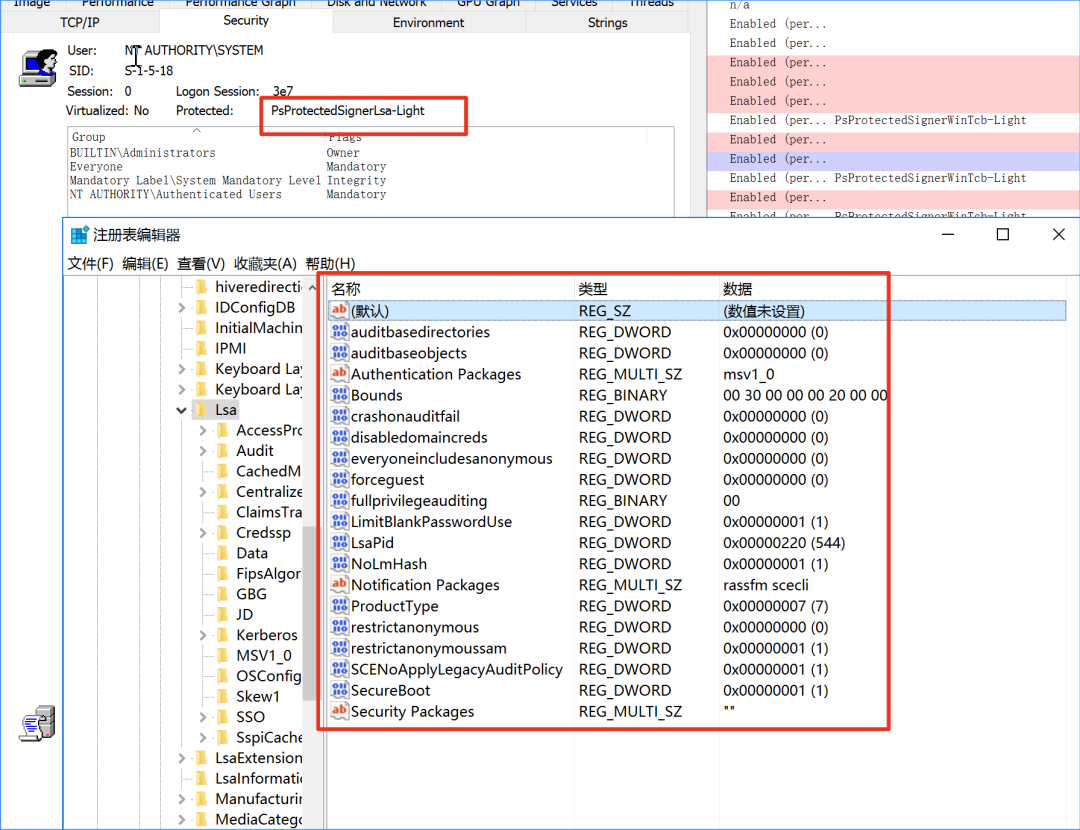
Task: Select the MSV1_0 subkey
Action: (x=264, y=656)
